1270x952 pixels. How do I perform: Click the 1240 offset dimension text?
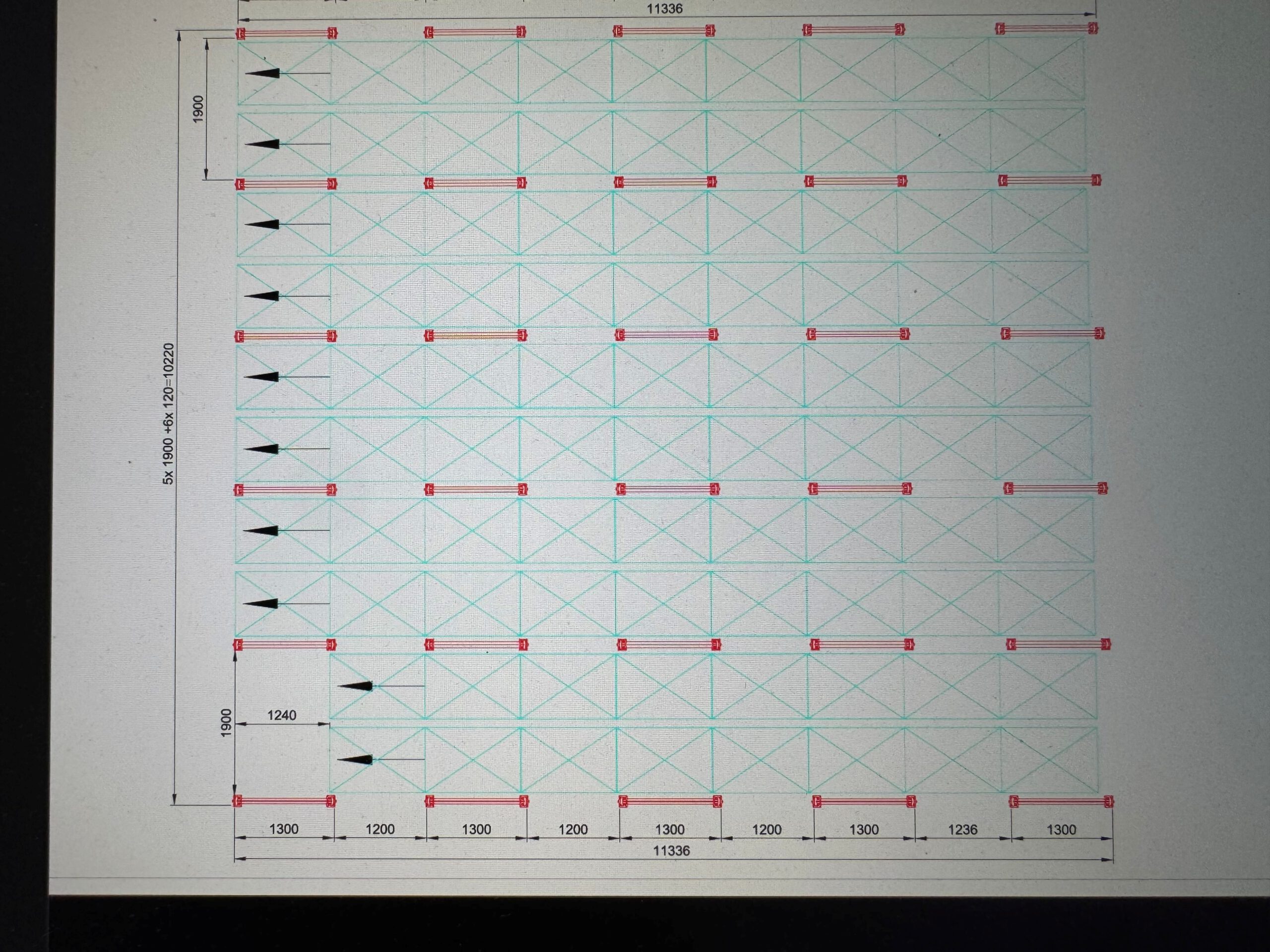pyautogui.click(x=281, y=715)
